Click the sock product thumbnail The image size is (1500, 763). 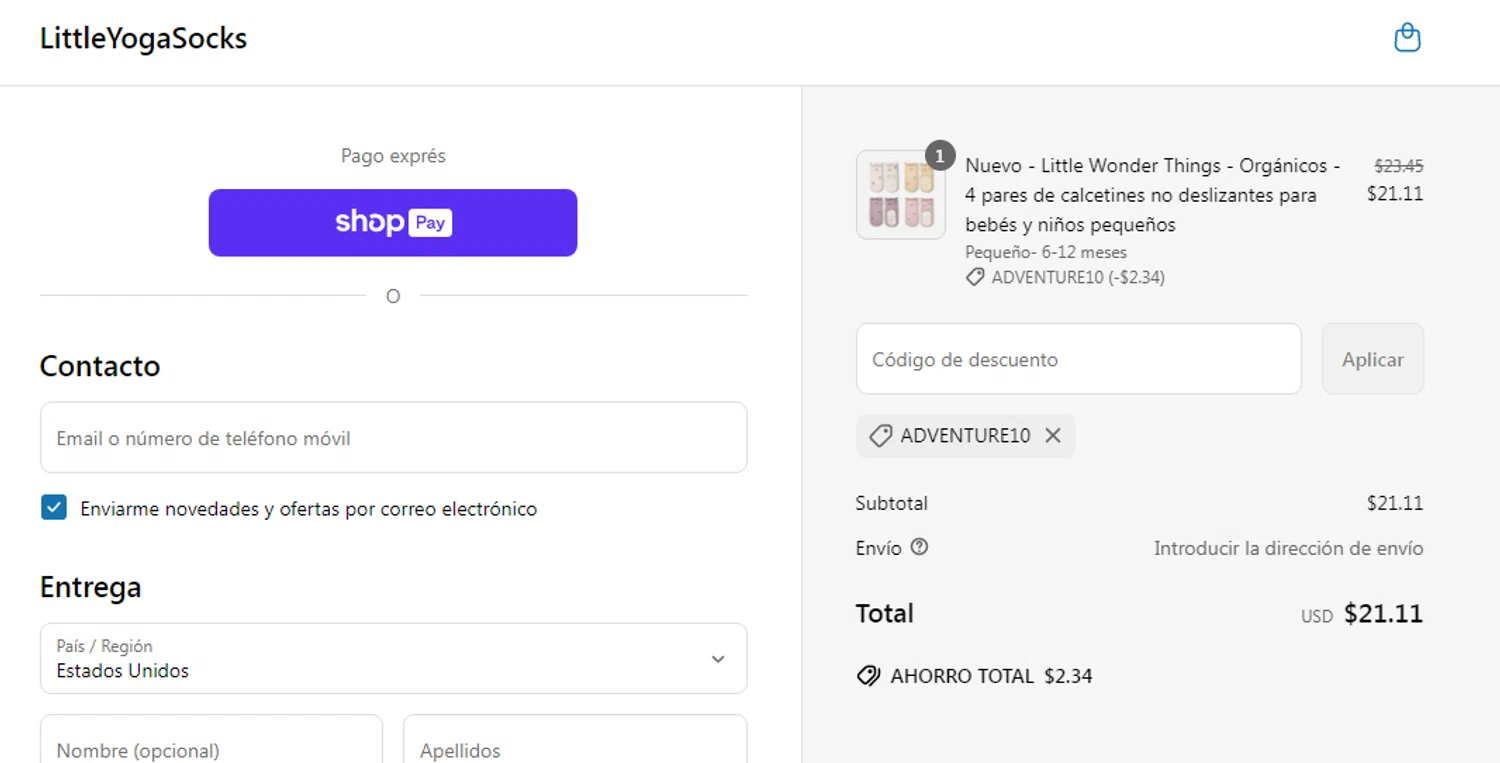[901, 195]
